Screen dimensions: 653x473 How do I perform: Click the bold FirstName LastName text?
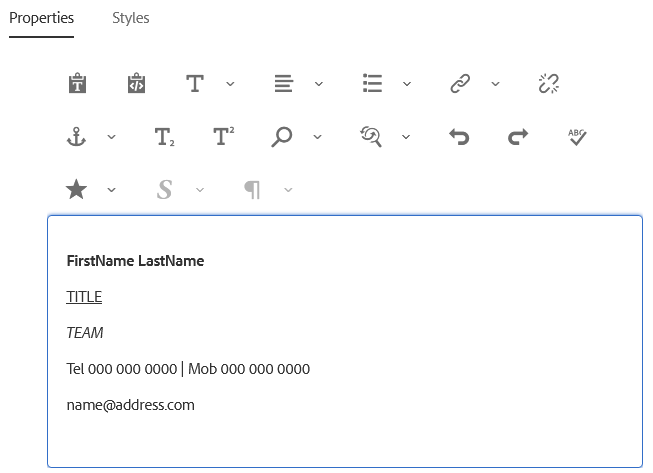coord(135,261)
